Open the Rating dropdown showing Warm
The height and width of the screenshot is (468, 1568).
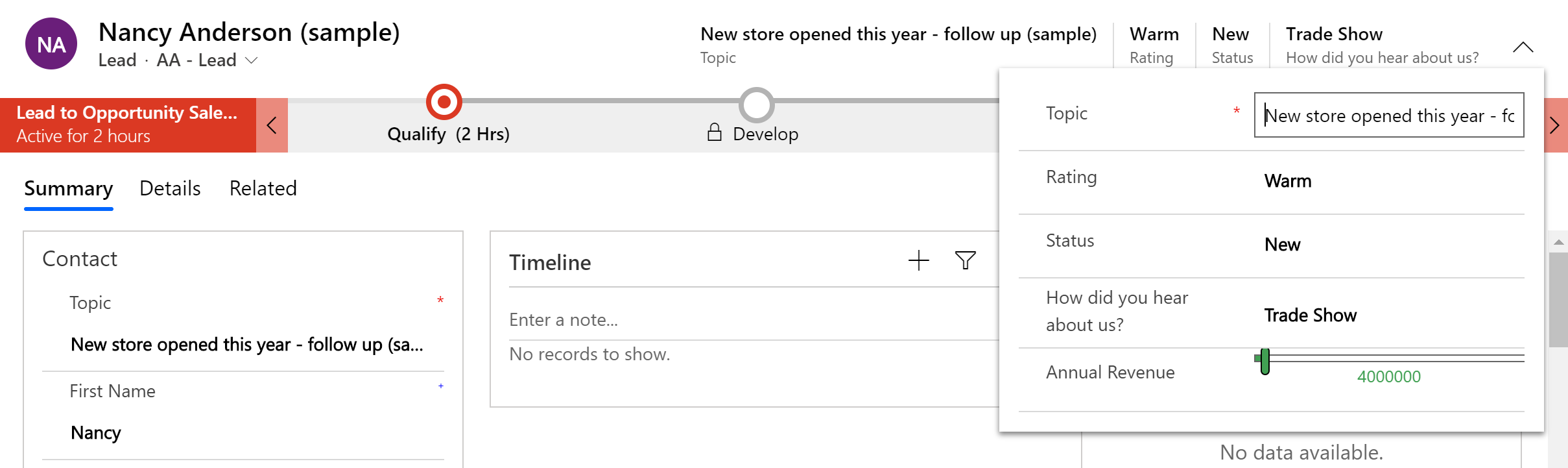[1388, 181]
